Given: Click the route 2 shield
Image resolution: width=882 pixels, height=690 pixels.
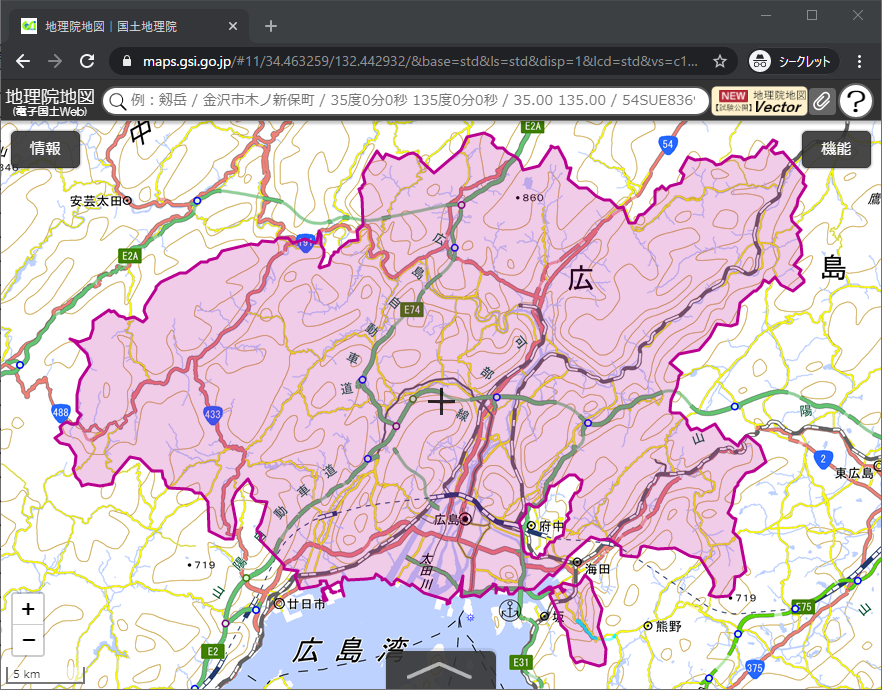Looking at the screenshot, I should pos(824,459).
